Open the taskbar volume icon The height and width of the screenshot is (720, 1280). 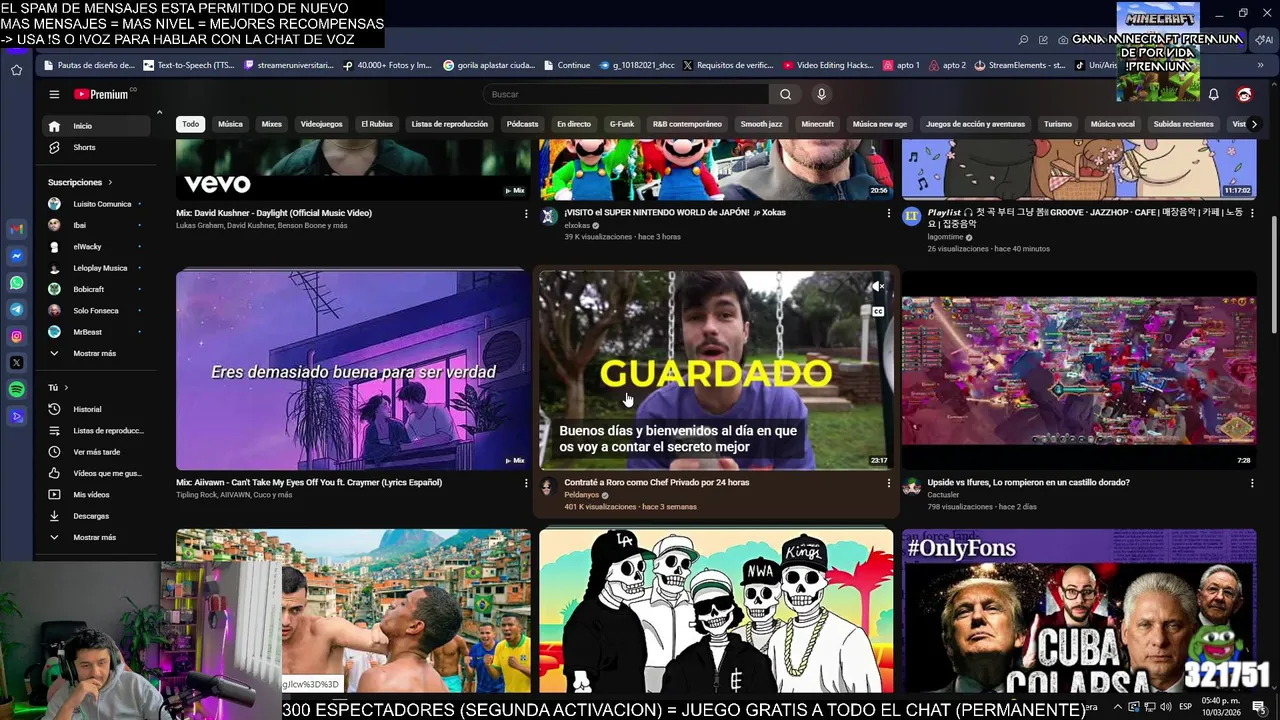tap(1165, 707)
